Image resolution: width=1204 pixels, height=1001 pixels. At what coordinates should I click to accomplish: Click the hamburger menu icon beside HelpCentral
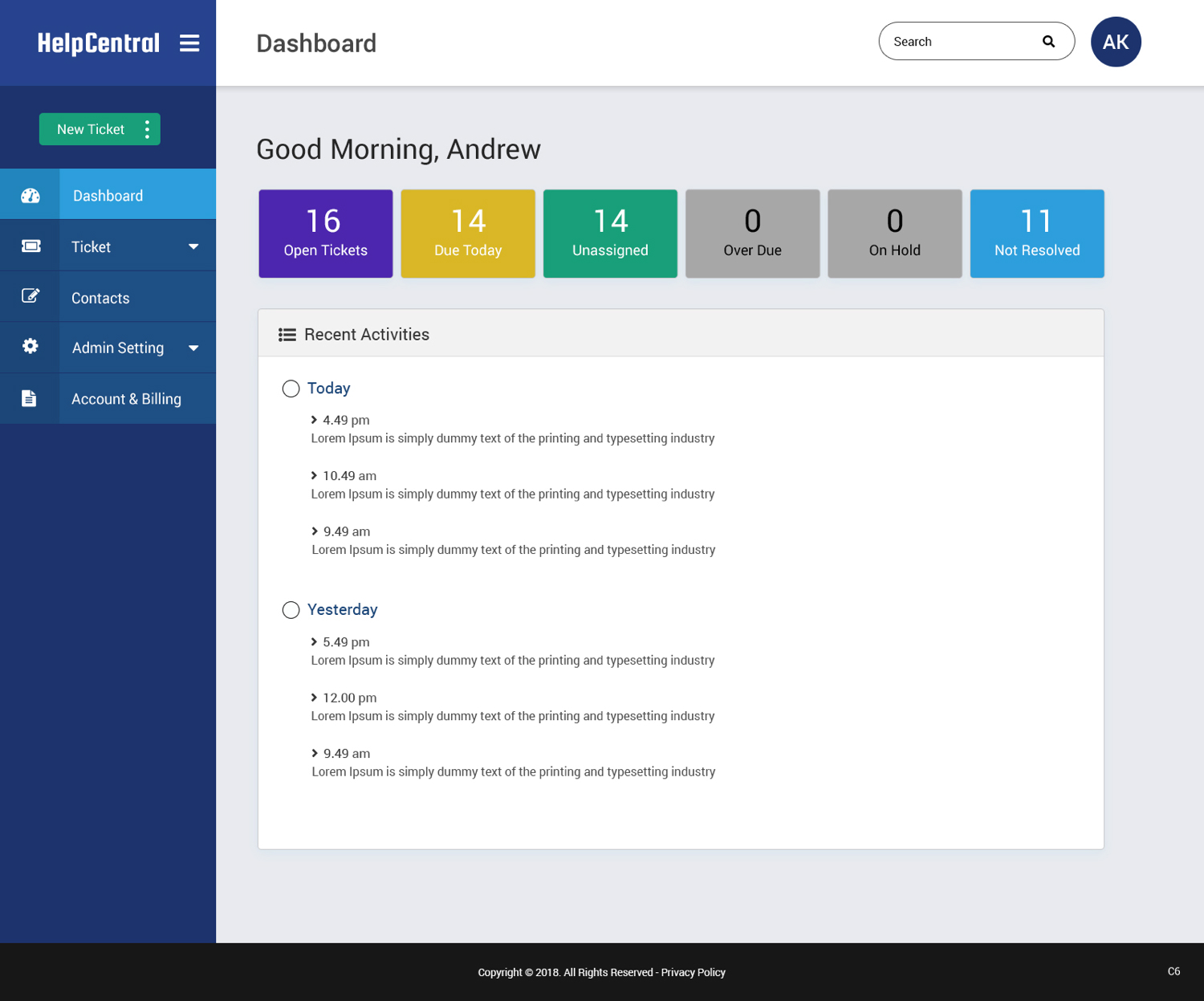(189, 43)
